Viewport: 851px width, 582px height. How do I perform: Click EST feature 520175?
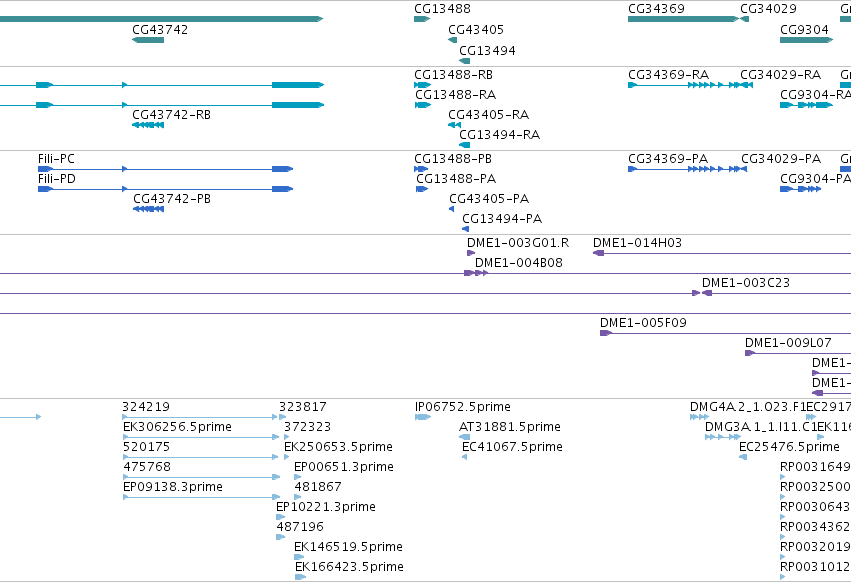tap(201, 457)
